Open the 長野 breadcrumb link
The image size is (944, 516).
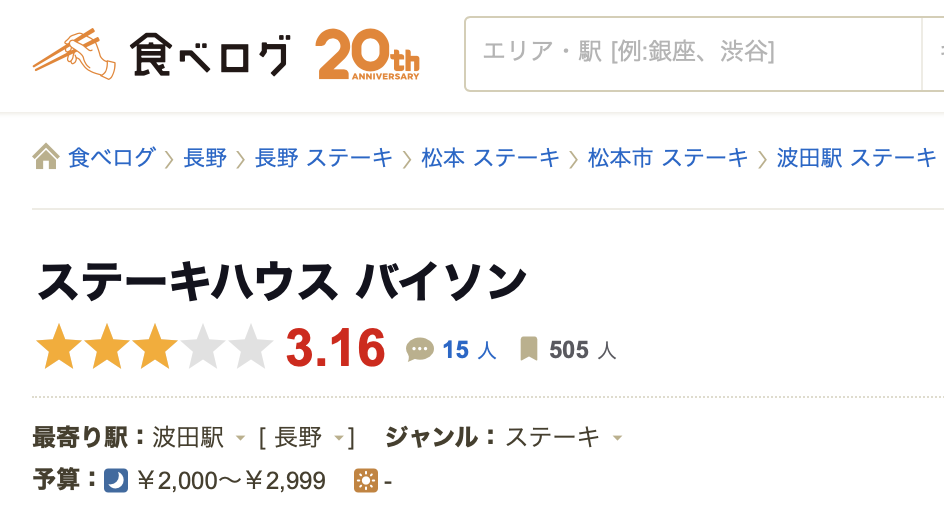pyautogui.click(x=205, y=157)
